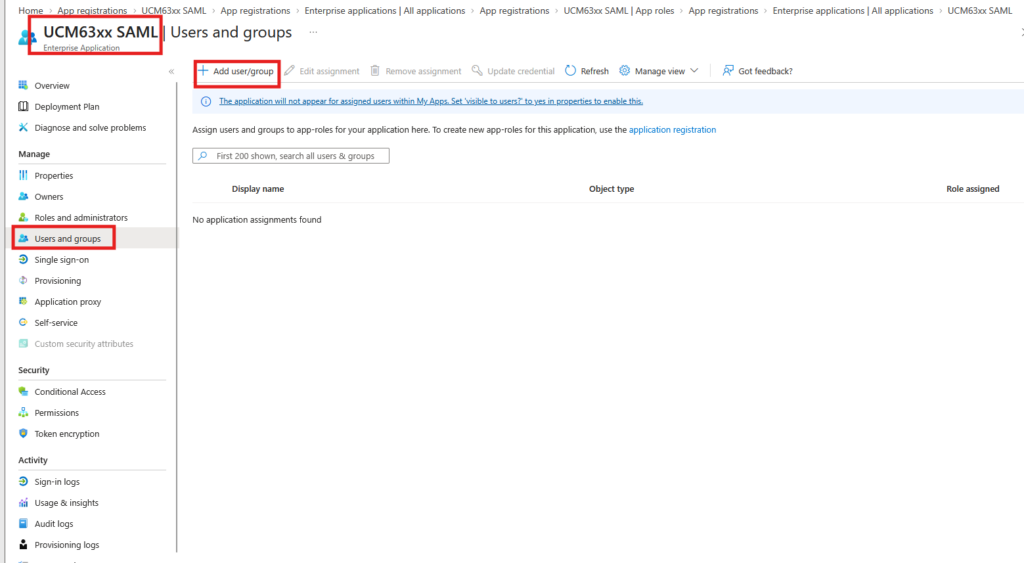The width and height of the screenshot is (1024, 563).
Task: Click the Sign-in logs icon
Action: pyautogui.click(x=24, y=481)
